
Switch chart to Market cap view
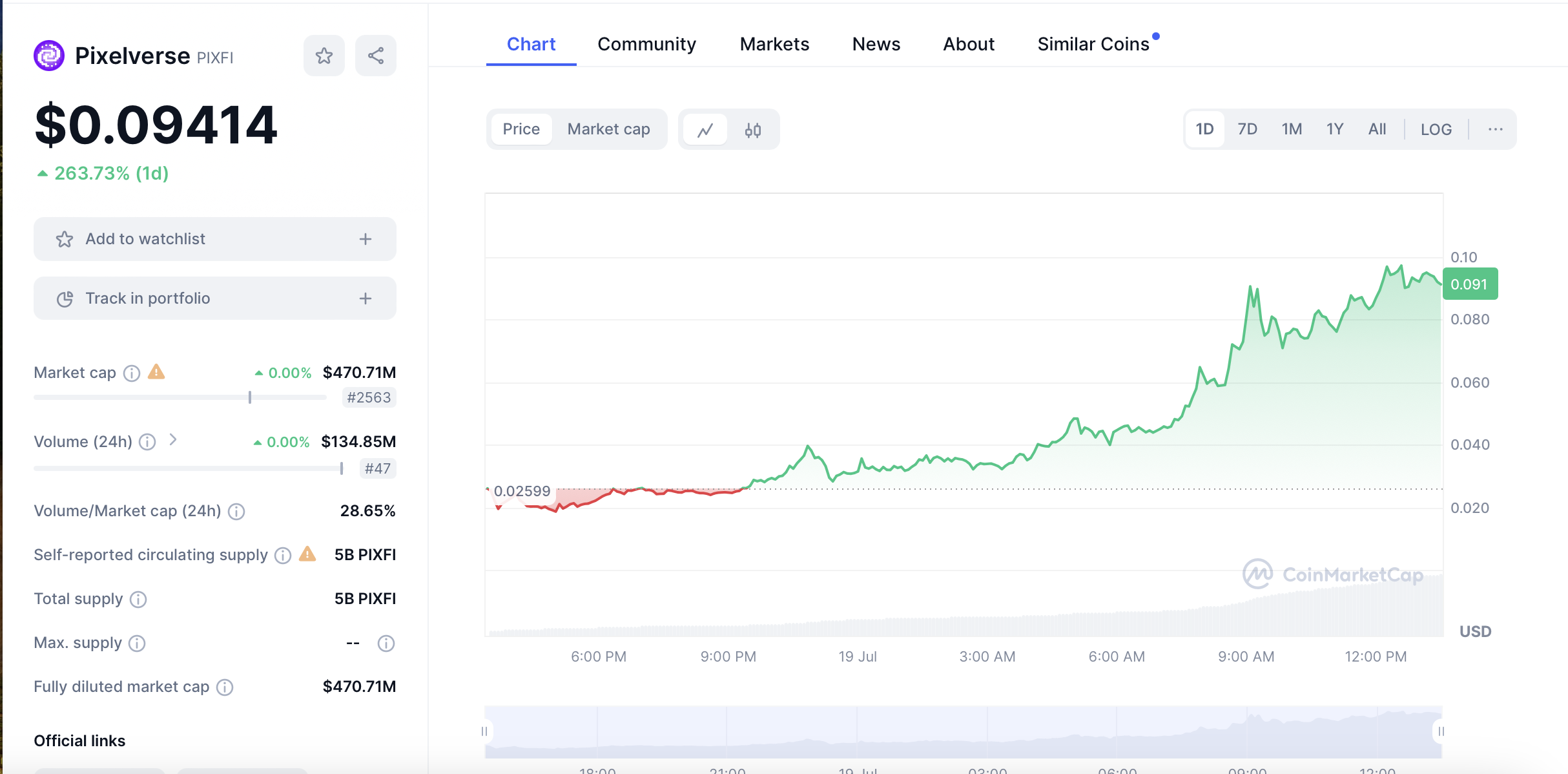click(608, 129)
